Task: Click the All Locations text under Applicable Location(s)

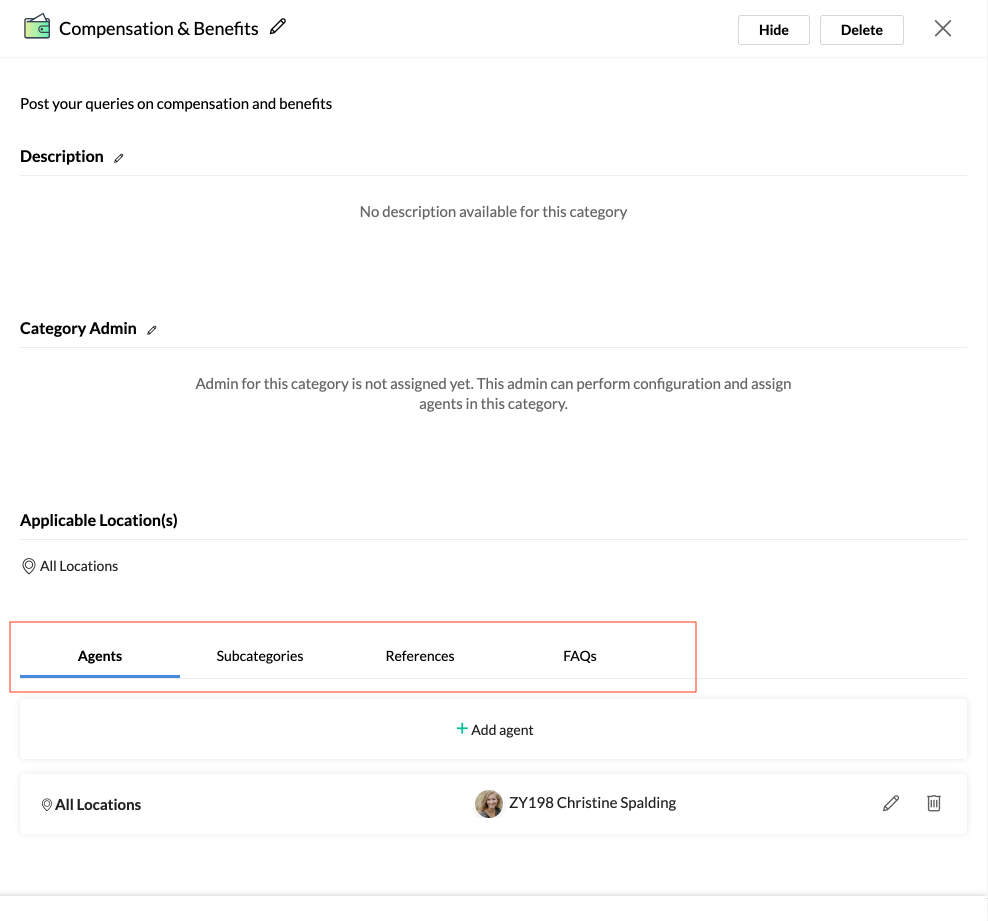Action: pos(79,566)
